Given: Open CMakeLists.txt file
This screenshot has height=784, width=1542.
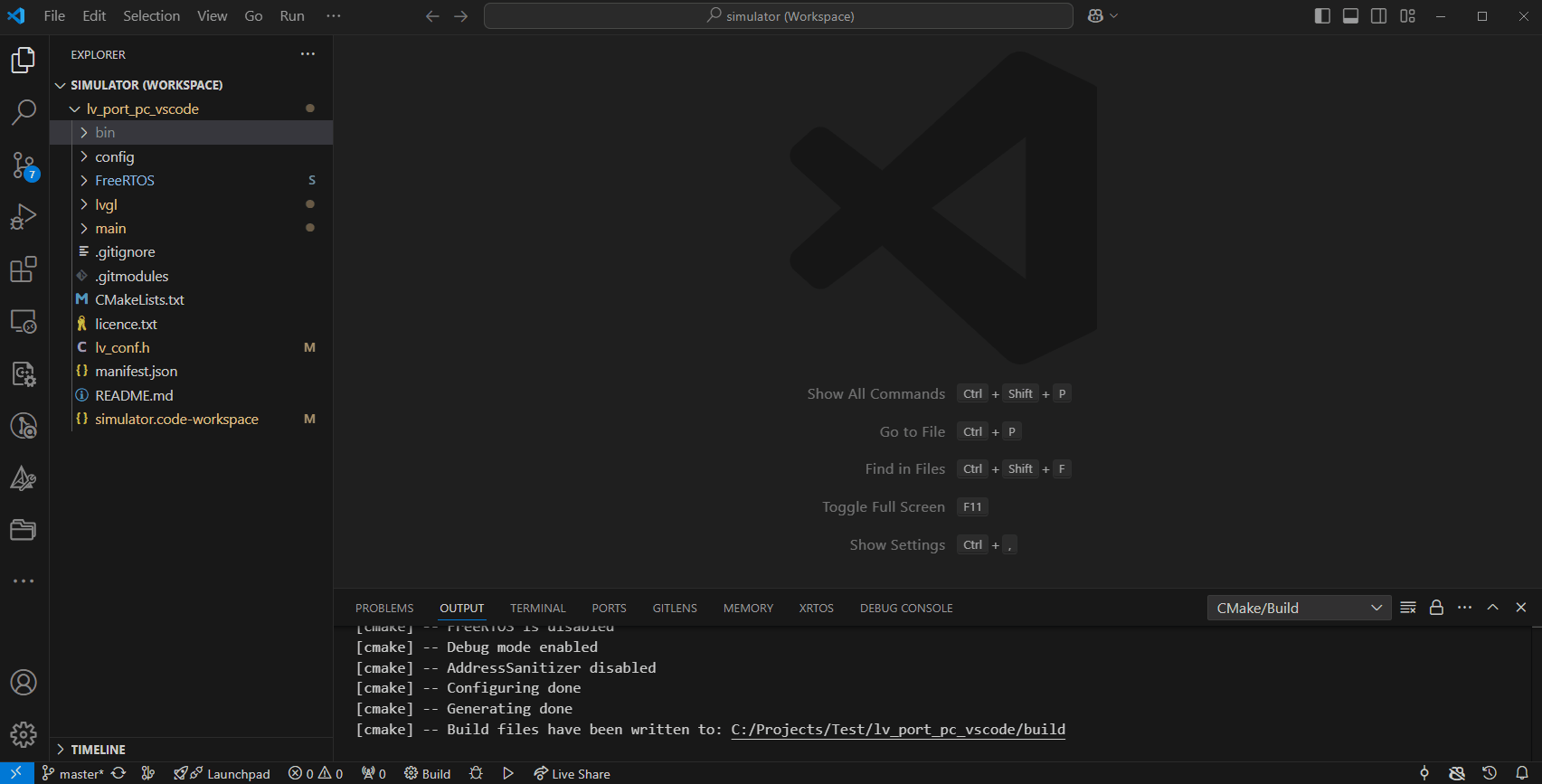Looking at the screenshot, I should (139, 300).
